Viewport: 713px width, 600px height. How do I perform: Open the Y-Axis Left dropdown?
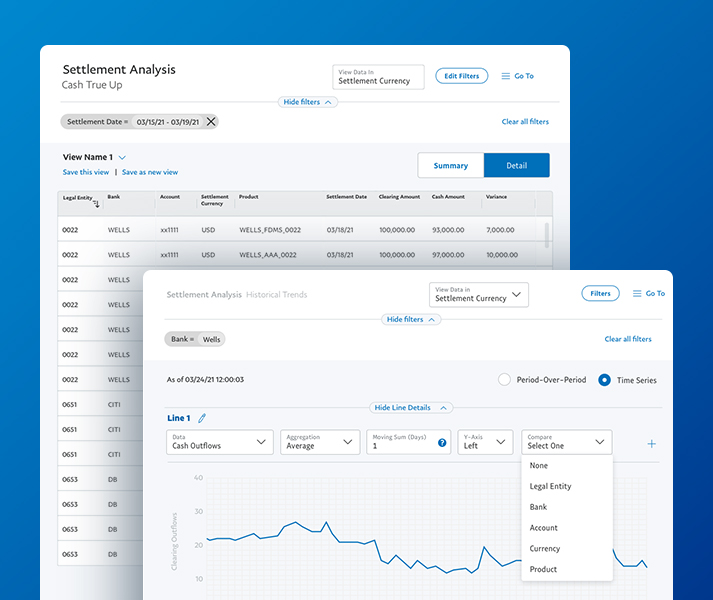tap(484, 442)
